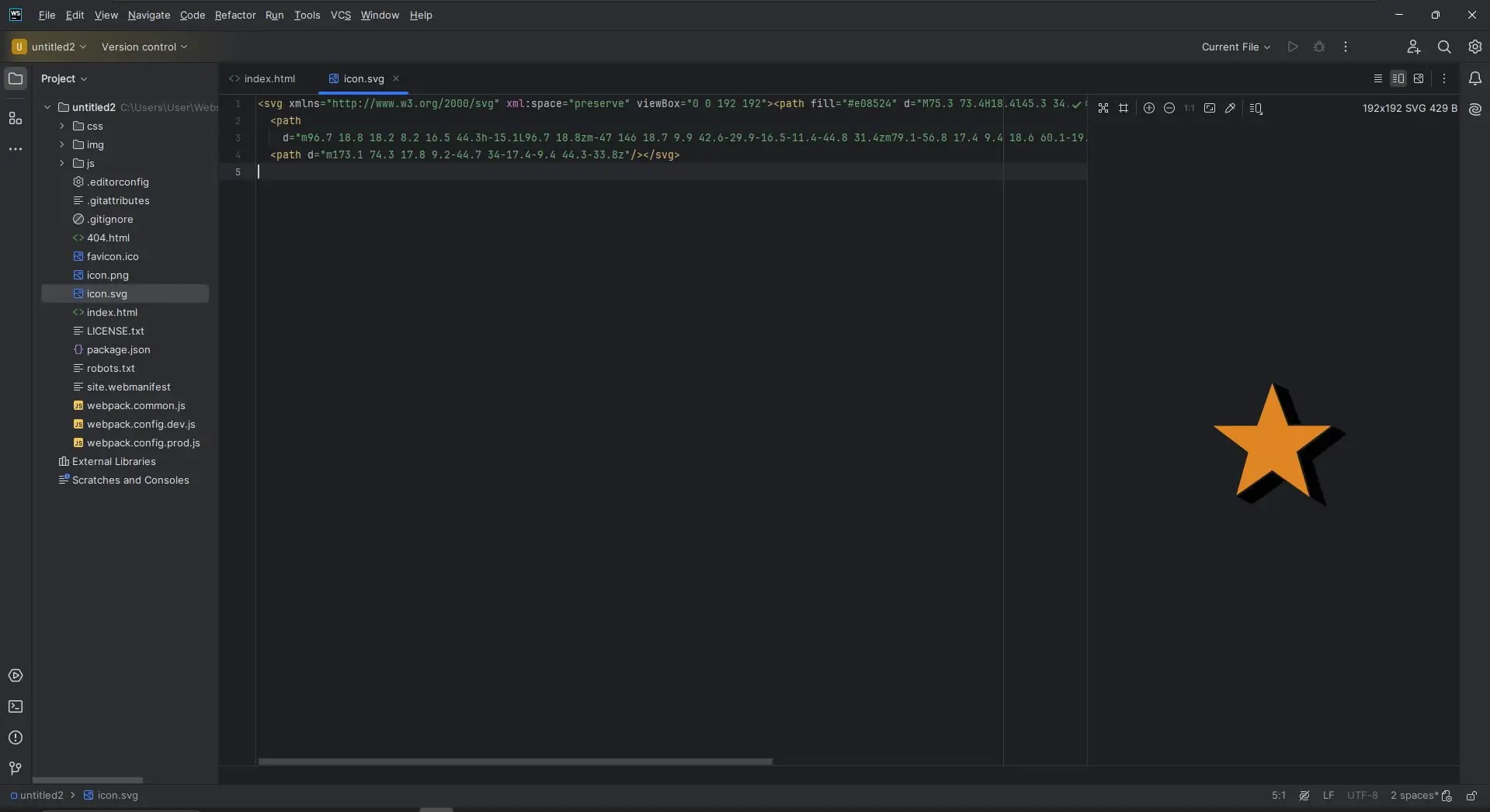Open Code With Me user icon
The image size is (1490, 812).
(1413, 47)
